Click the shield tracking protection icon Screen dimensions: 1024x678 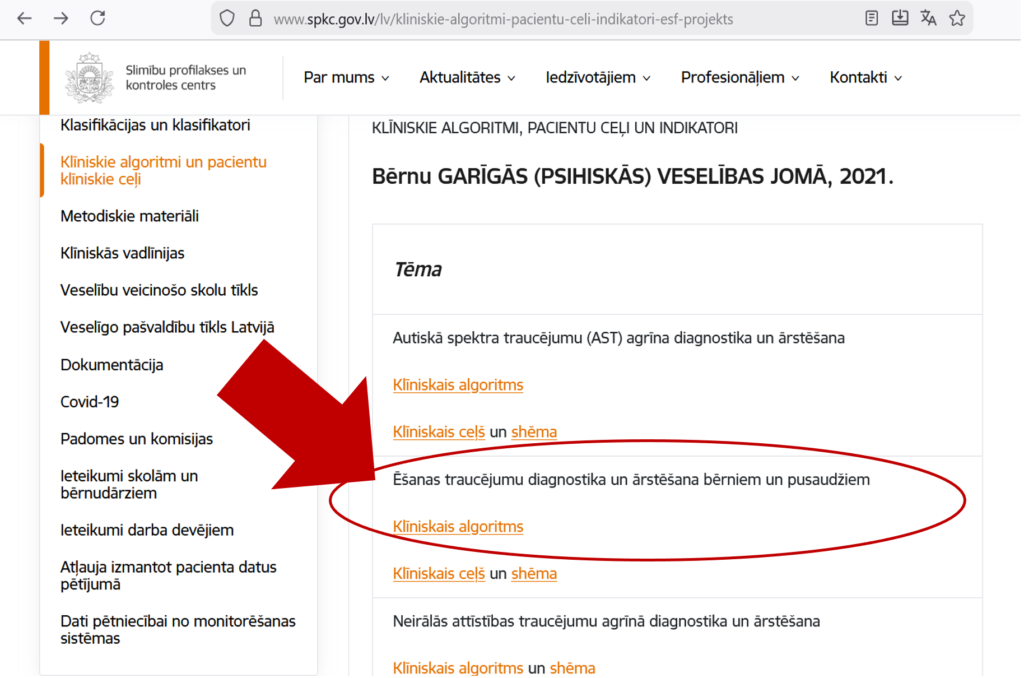227,18
